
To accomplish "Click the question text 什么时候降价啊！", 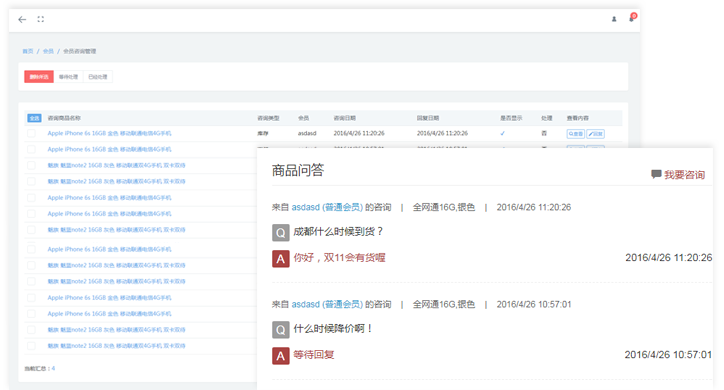I will pos(334,329).
